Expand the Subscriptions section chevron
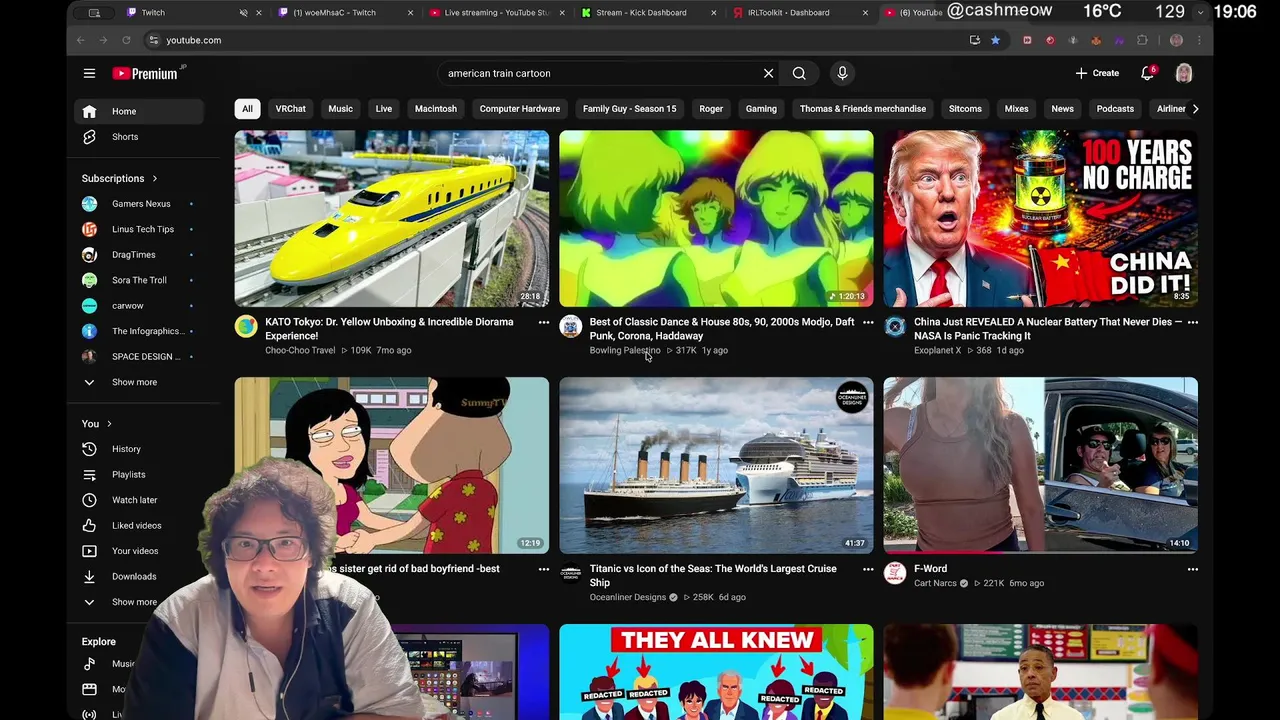The width and height of the screenshot is (1280, 720). pos(154,179)
